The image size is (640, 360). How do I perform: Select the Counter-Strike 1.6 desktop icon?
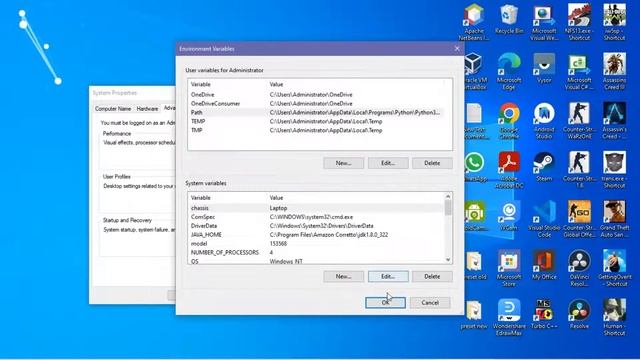tap(579, 170)
